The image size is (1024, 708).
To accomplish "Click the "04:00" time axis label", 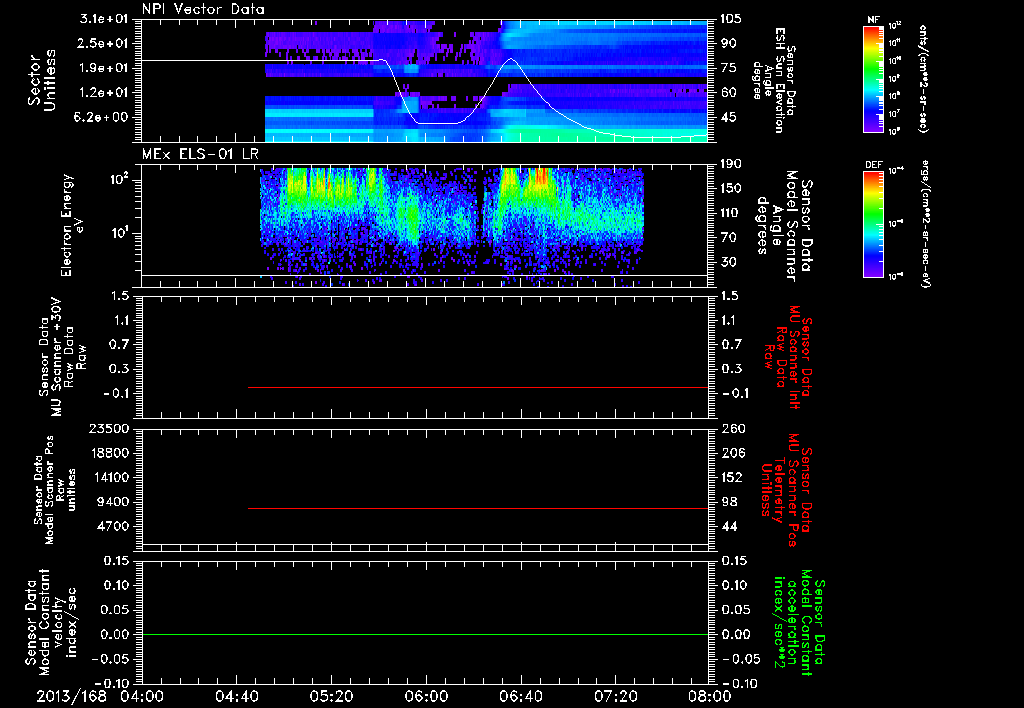I will click(x=142, y=696).
